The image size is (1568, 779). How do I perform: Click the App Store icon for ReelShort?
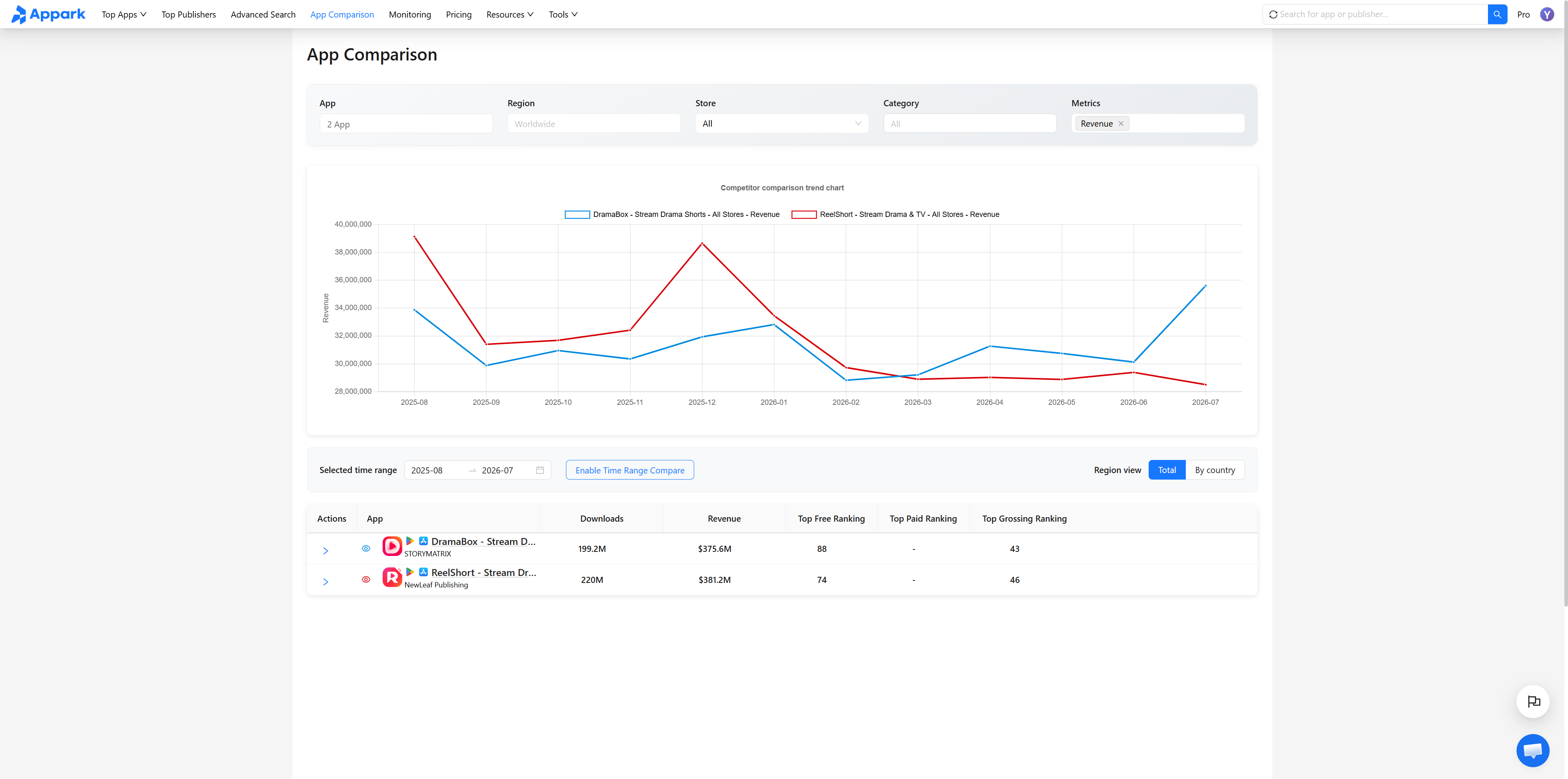click(x=423, y=572)
